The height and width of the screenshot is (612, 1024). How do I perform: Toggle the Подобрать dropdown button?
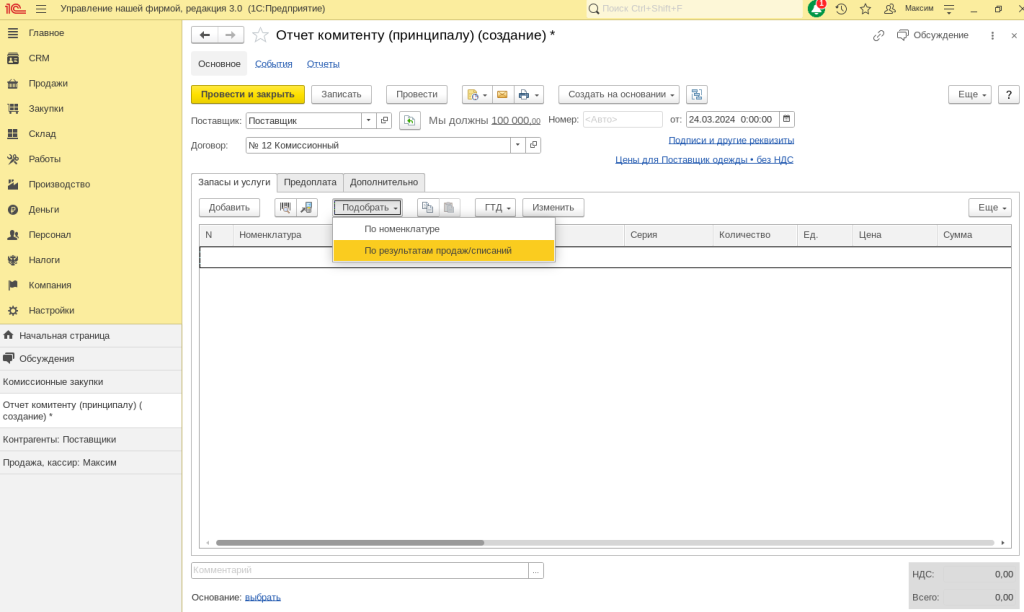tap(368, 208)
